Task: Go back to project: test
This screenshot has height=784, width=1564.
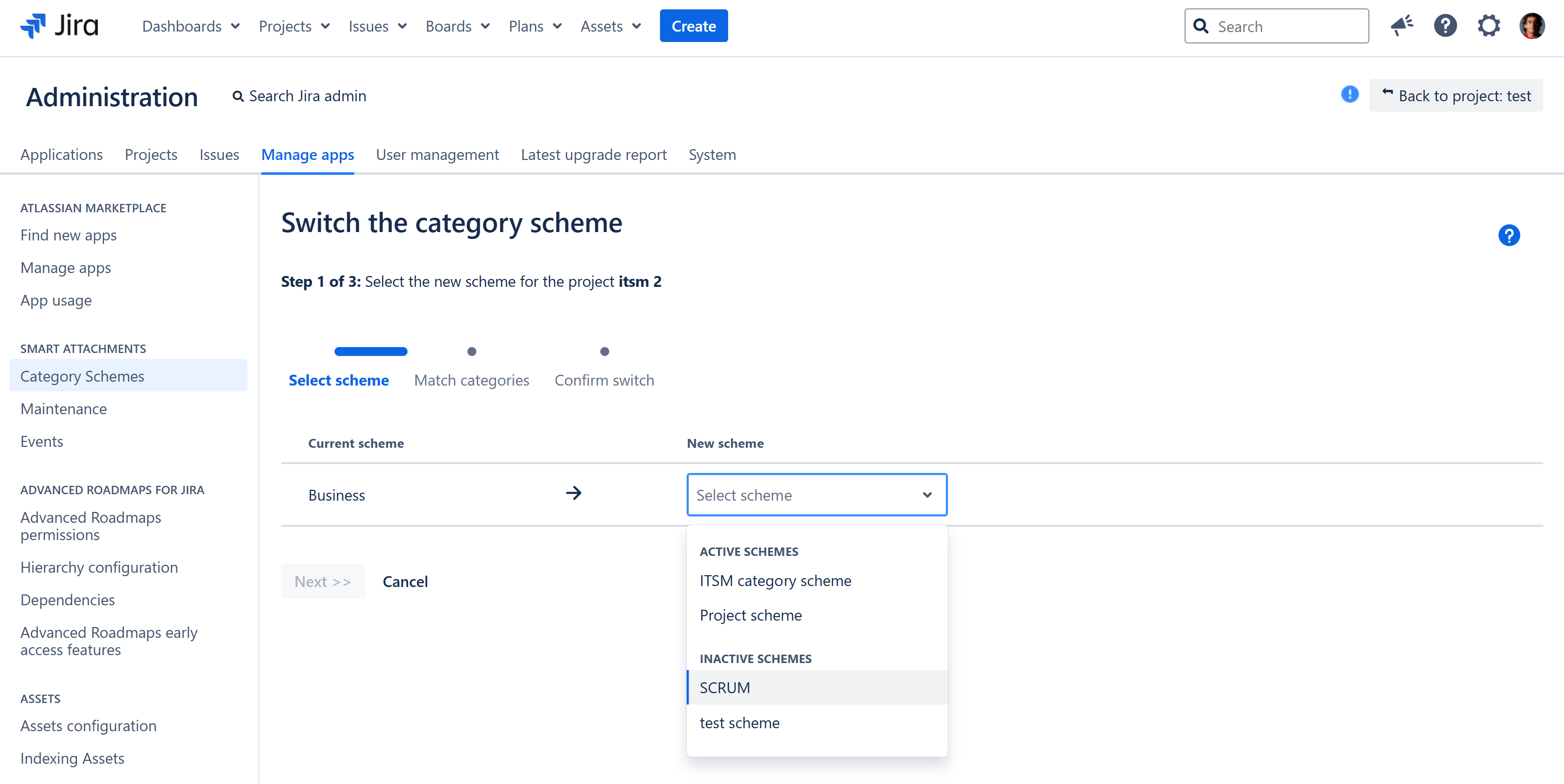Action: coord(1456,96)
